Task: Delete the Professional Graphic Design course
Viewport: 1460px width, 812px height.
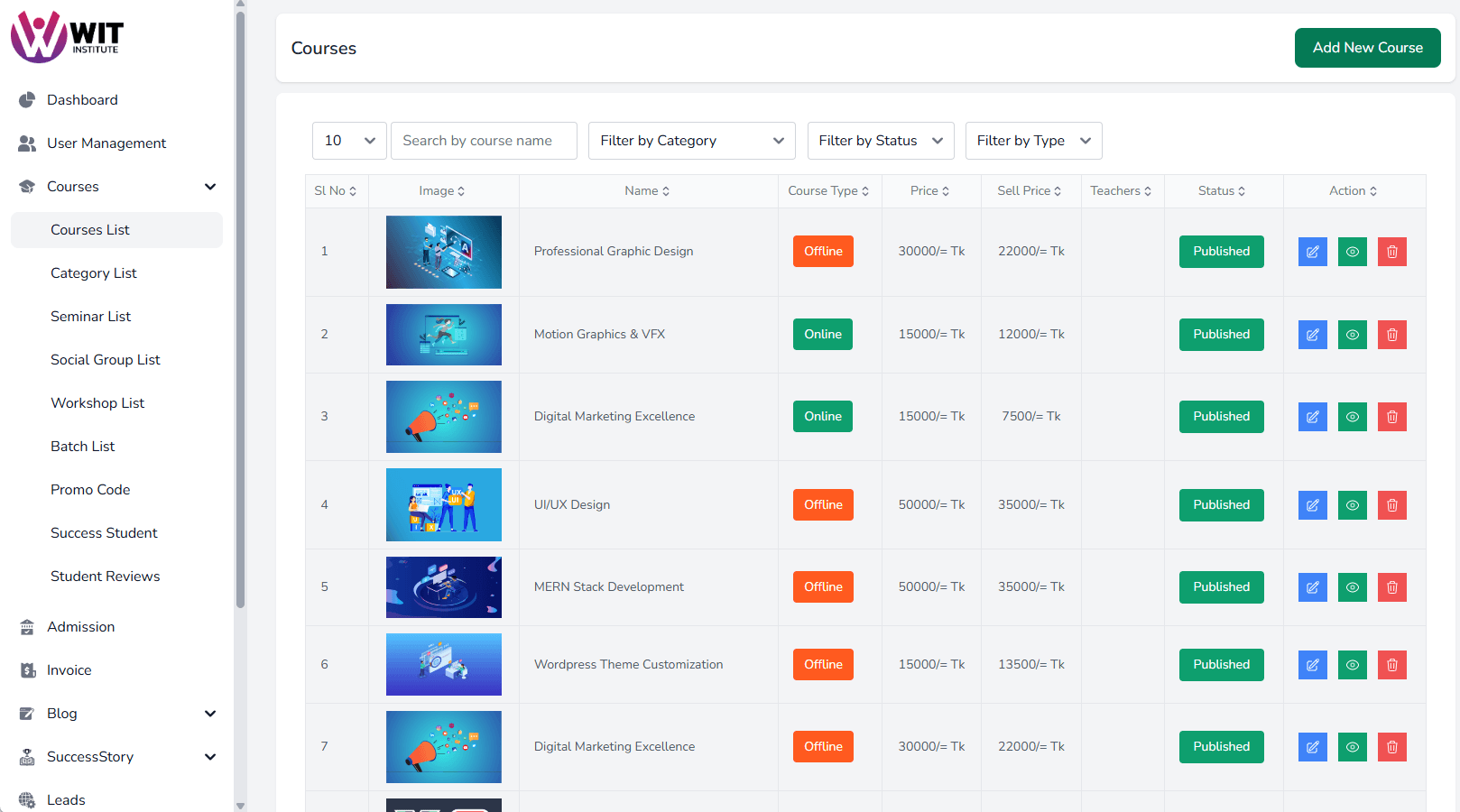Action: (x=1391, y=252)
